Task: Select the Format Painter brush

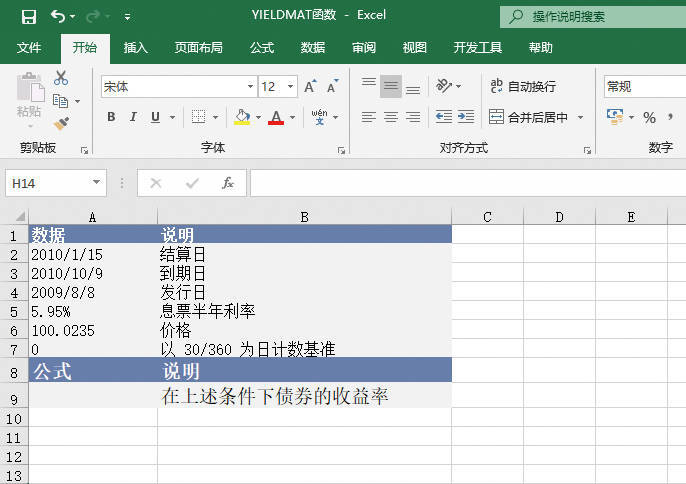Action: tap(61, 123)
